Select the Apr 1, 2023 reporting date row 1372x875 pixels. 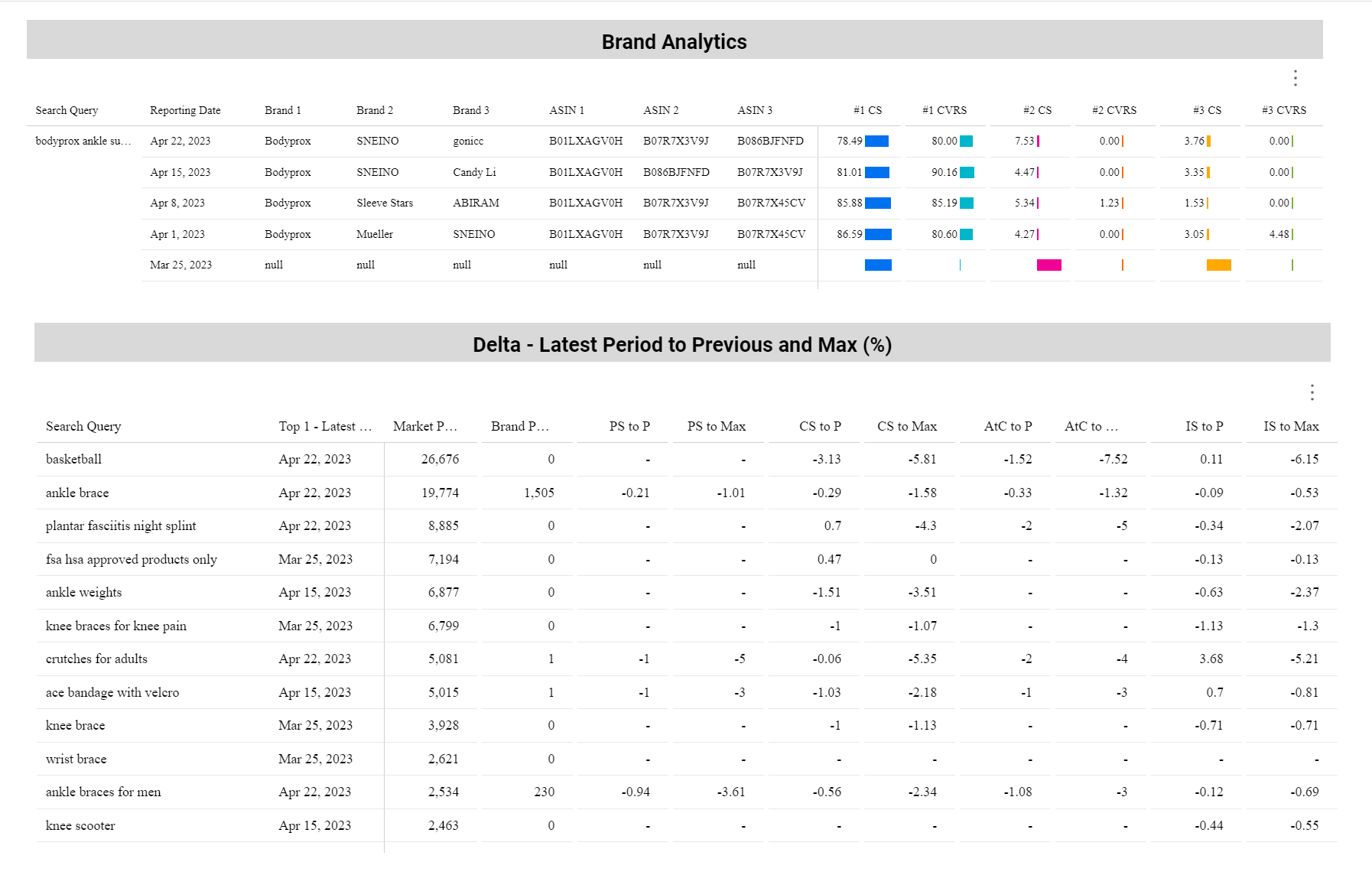(732, 234)
